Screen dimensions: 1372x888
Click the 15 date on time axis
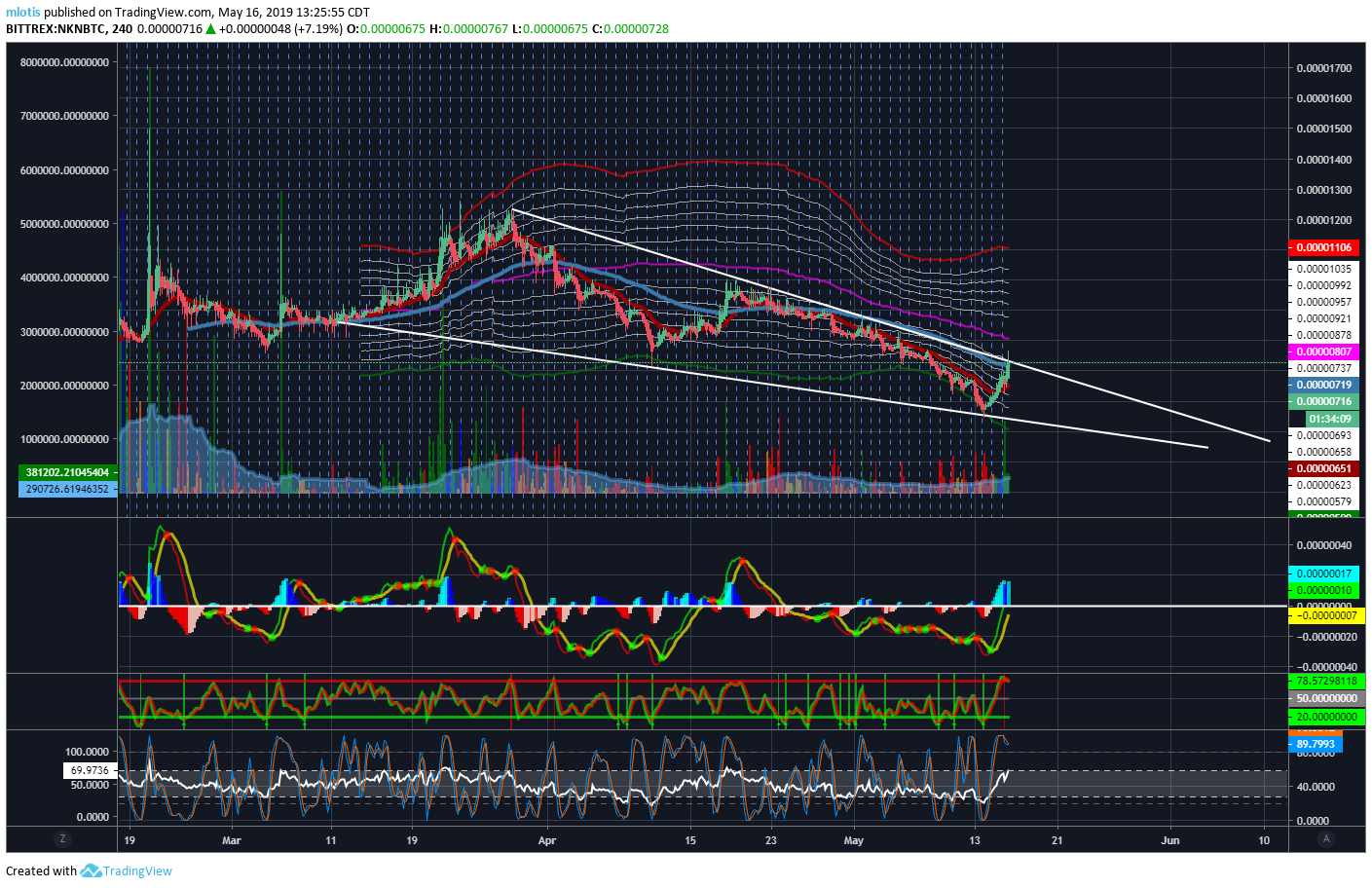(x=690, y=840)
